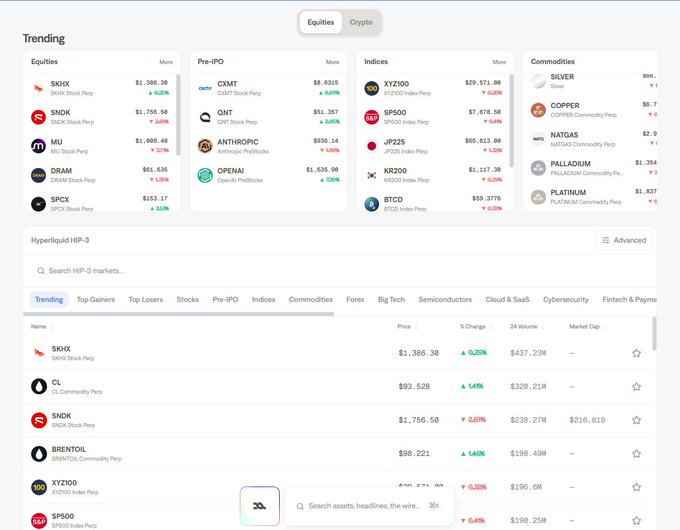The image size is (680, 530).
Task: Click the CXMT logo icon
Action: coord(205,88)
